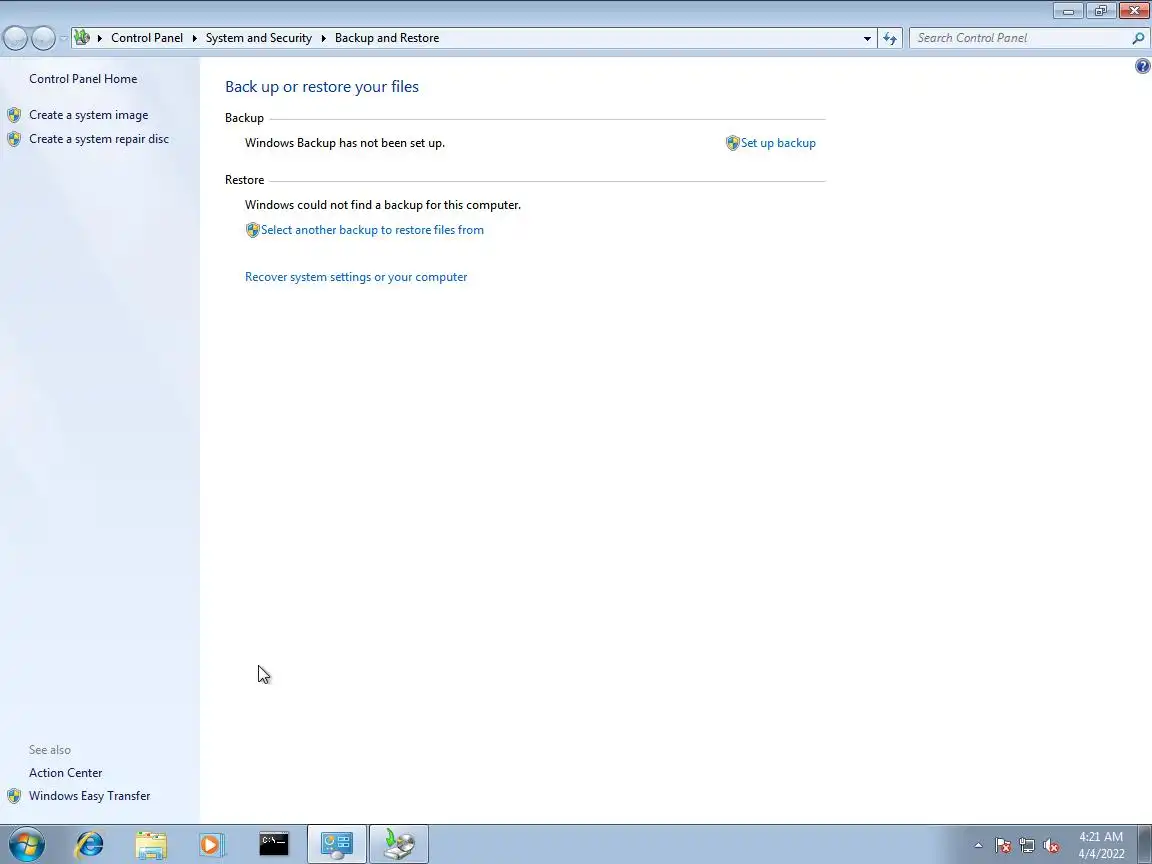Click the Show desktop strip at taskbar end
Image resolution: width=1152 pixels, height=864 pixels.
tap(1145, 844)
